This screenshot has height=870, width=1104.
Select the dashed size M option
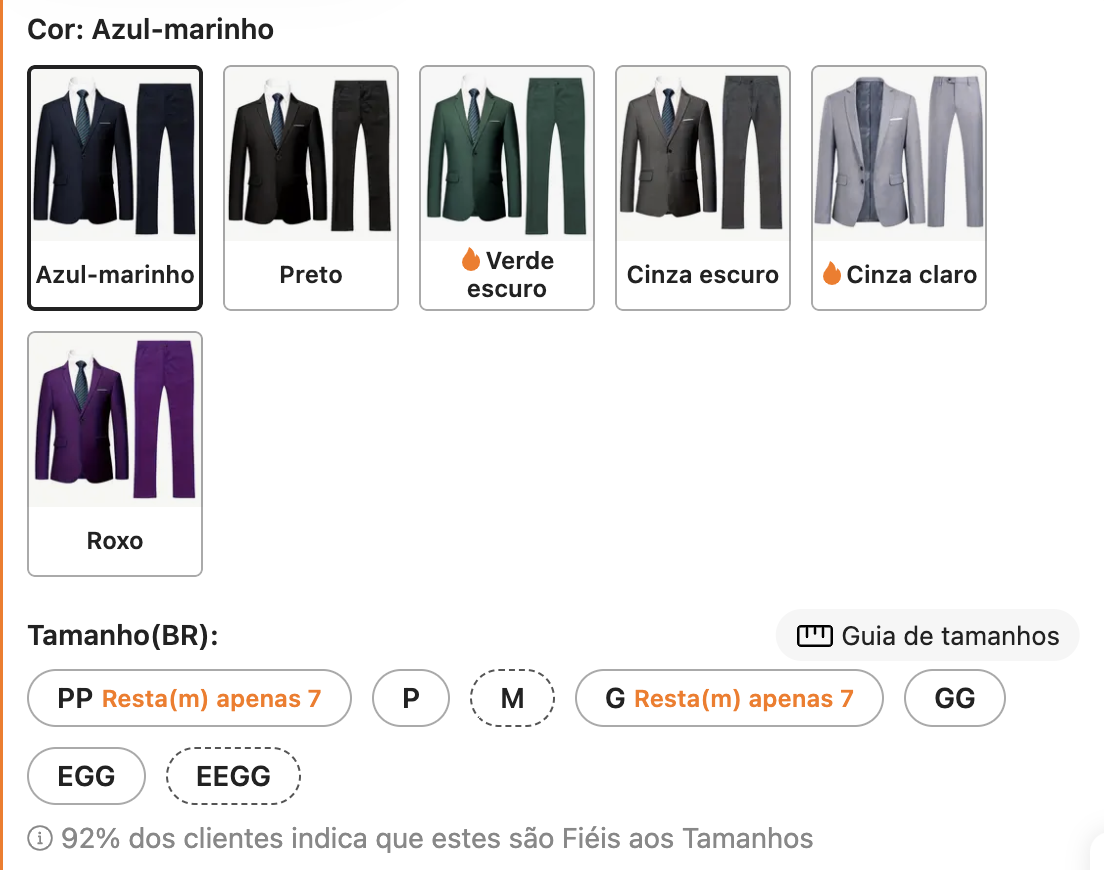(x=512, y=698)
